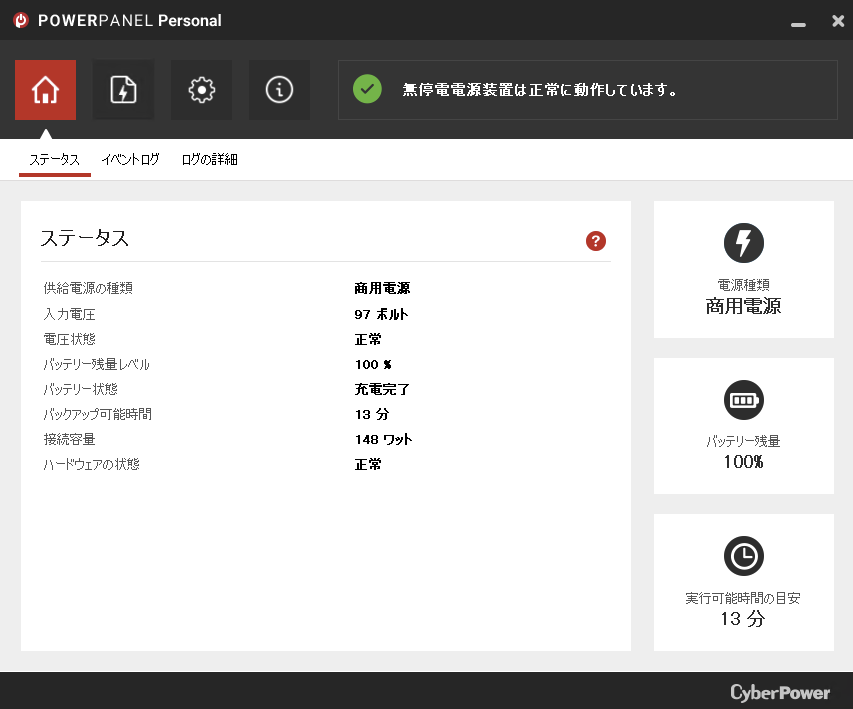Image resolution: width=853 pixels, height=709 pixels.
Task: Click the PowerPanel logo icon in title bar
Action: point(21,21)
